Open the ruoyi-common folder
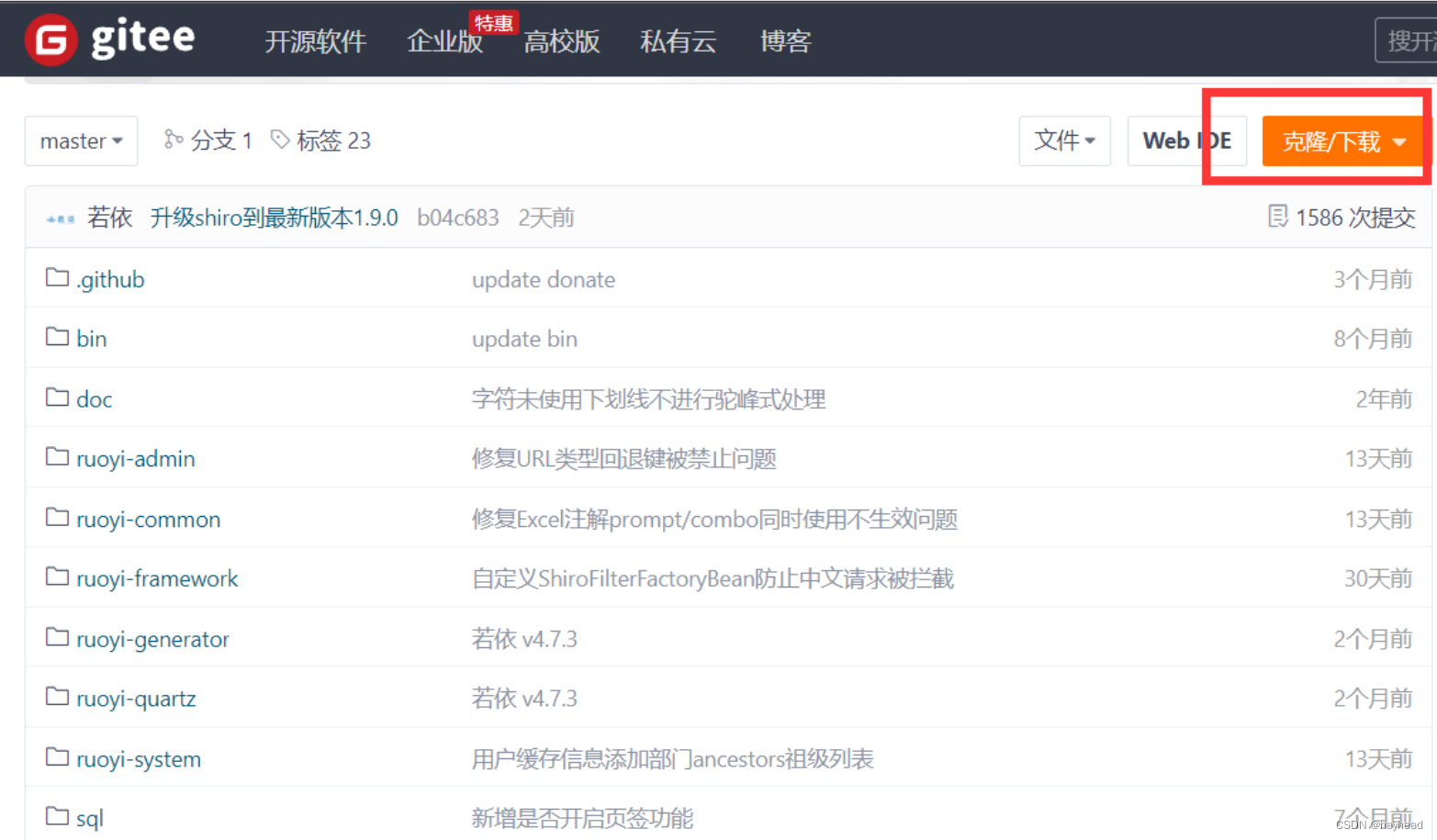 pos(148,520)
